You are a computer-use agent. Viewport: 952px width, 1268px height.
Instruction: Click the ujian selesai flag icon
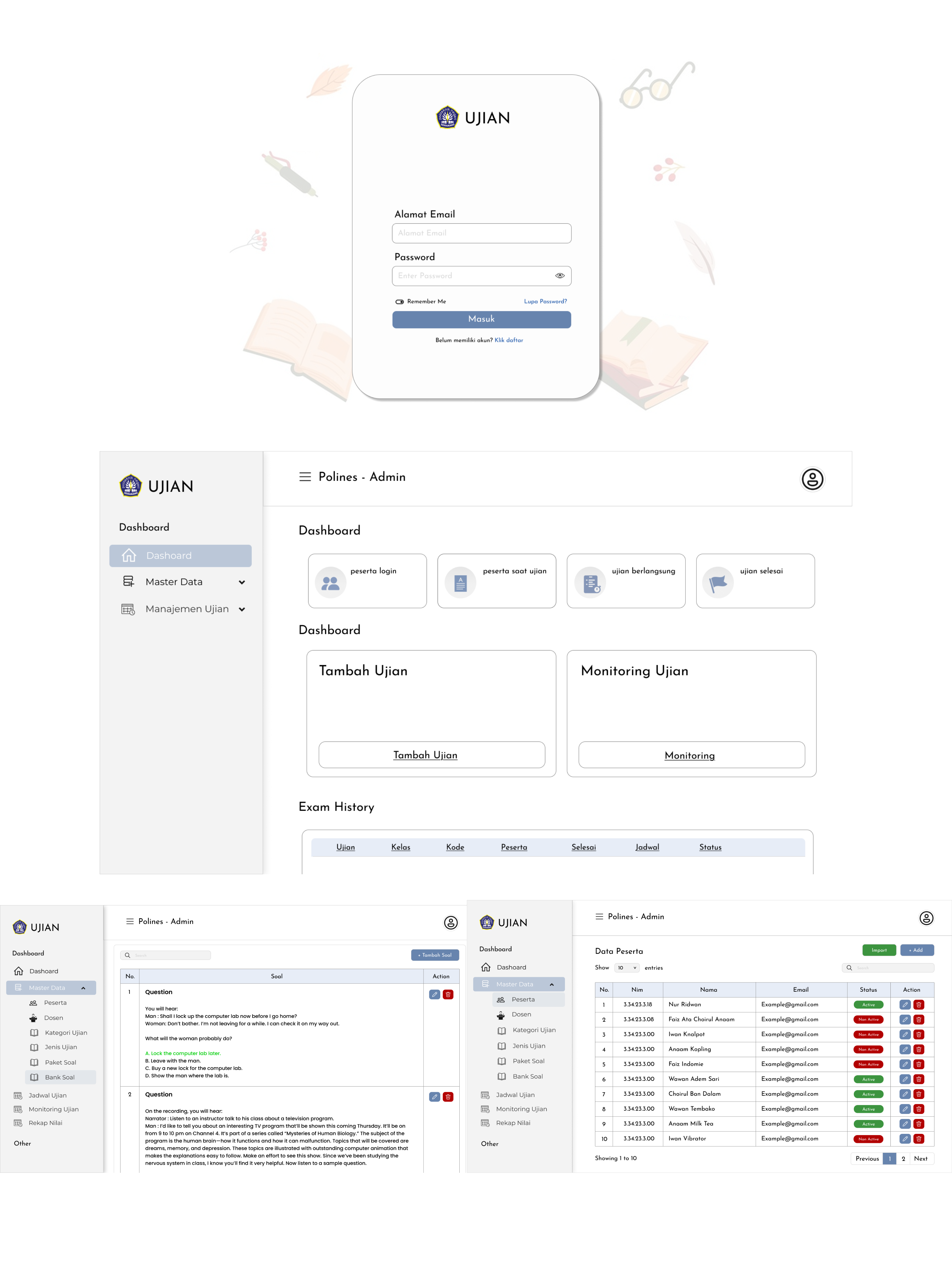[x=718, y=582]
